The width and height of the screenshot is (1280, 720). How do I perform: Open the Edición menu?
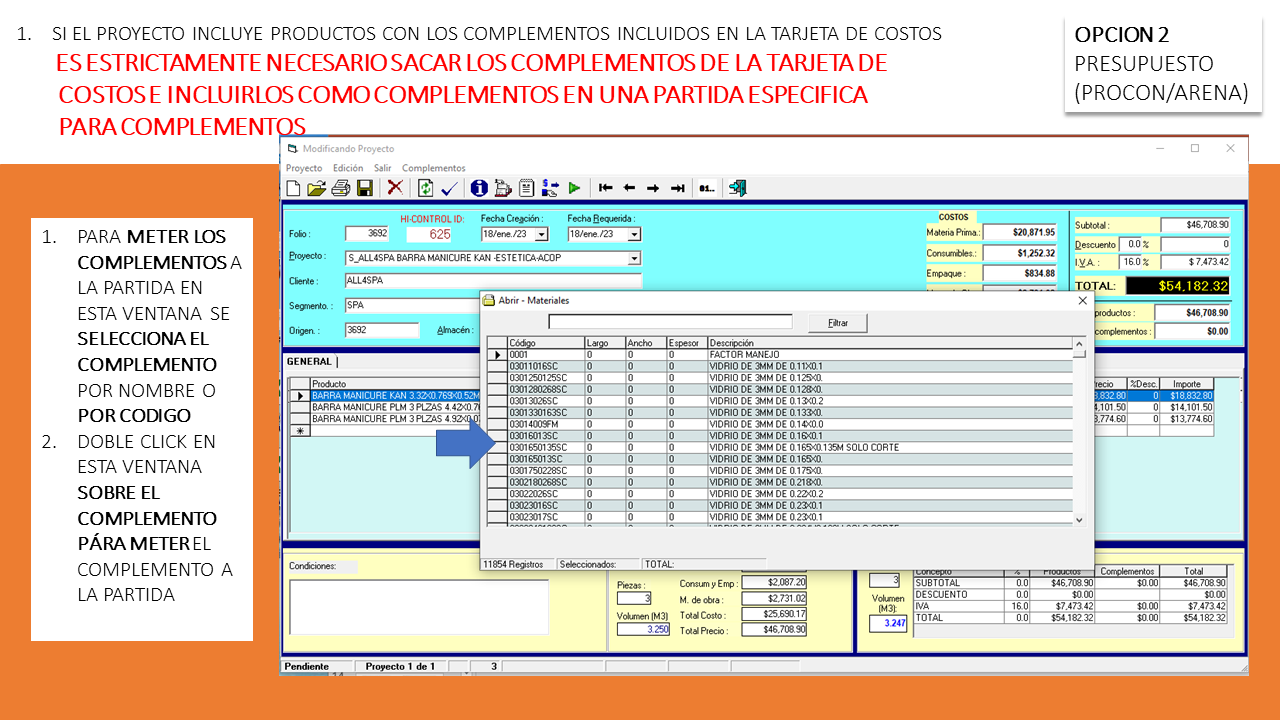[348, 168]
